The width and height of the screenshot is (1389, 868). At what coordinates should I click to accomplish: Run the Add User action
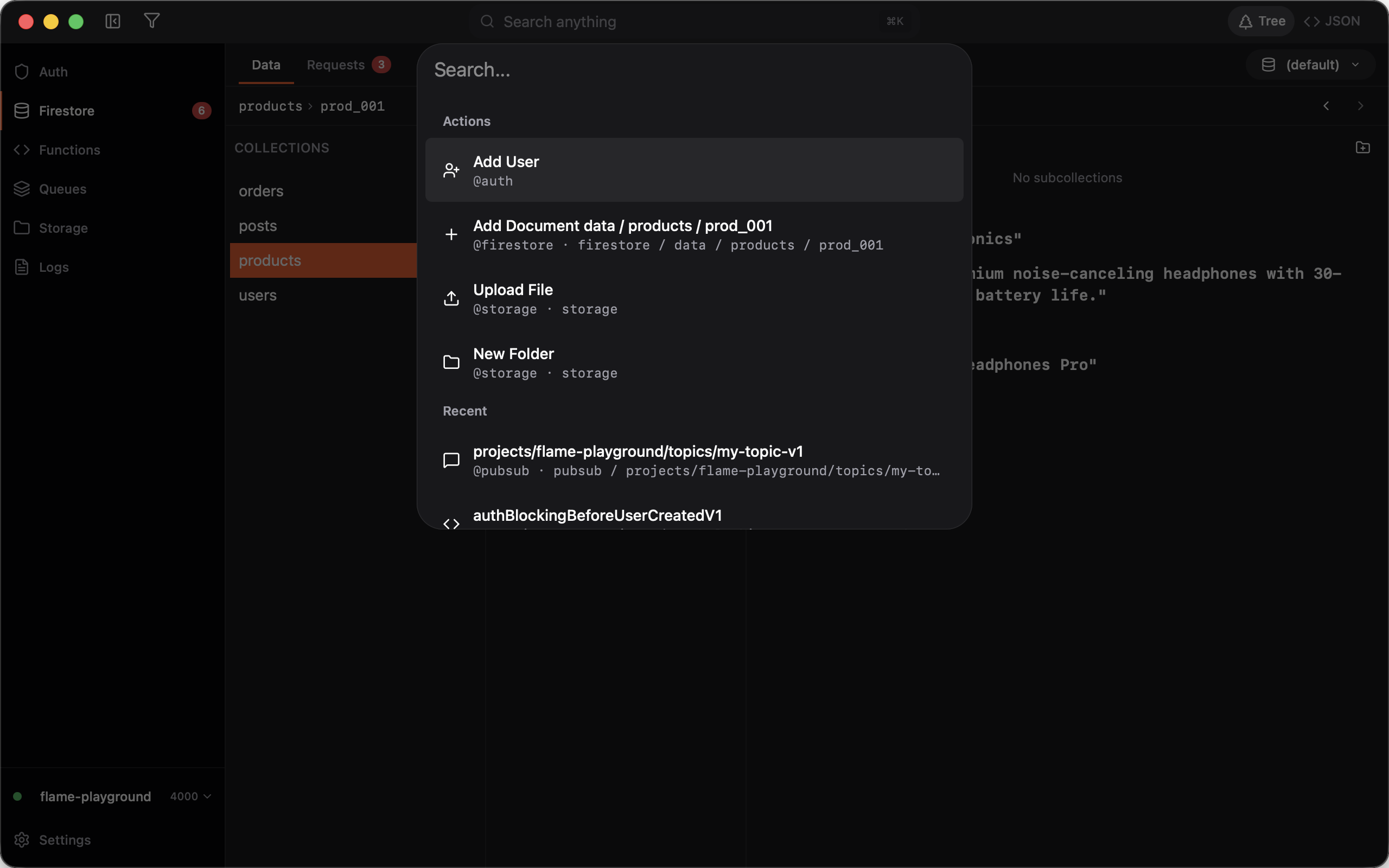point(694,170)
